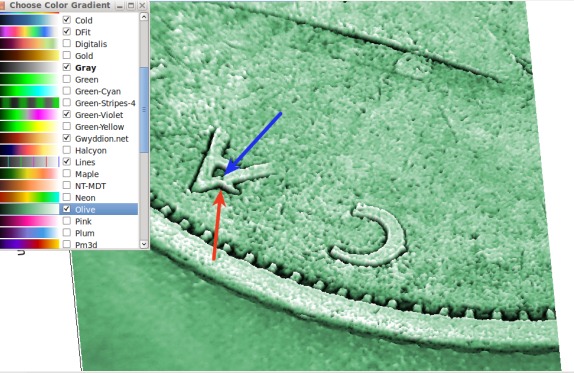Select the Pink gradient swatch
The height and width of the screenshot is (373, 574).
pos(29,221)
